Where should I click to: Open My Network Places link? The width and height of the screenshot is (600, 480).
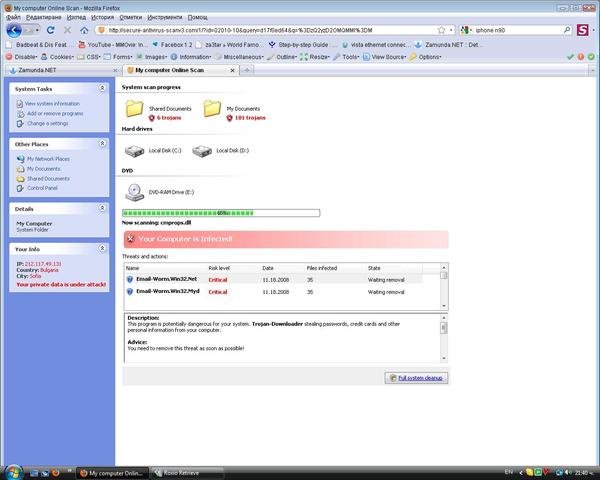pos(48,159)
